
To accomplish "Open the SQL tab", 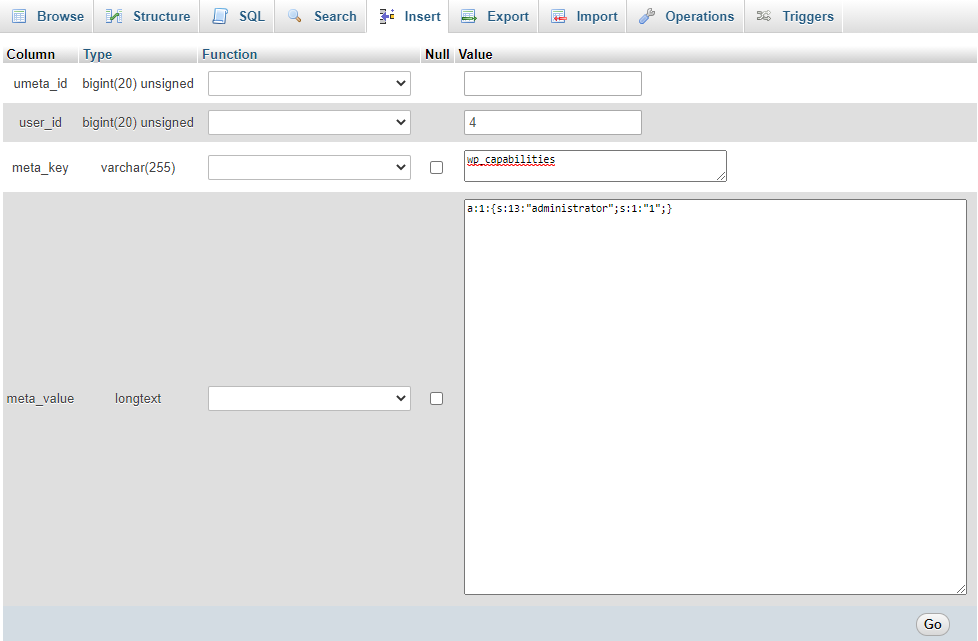I will (x=238, y=16).
